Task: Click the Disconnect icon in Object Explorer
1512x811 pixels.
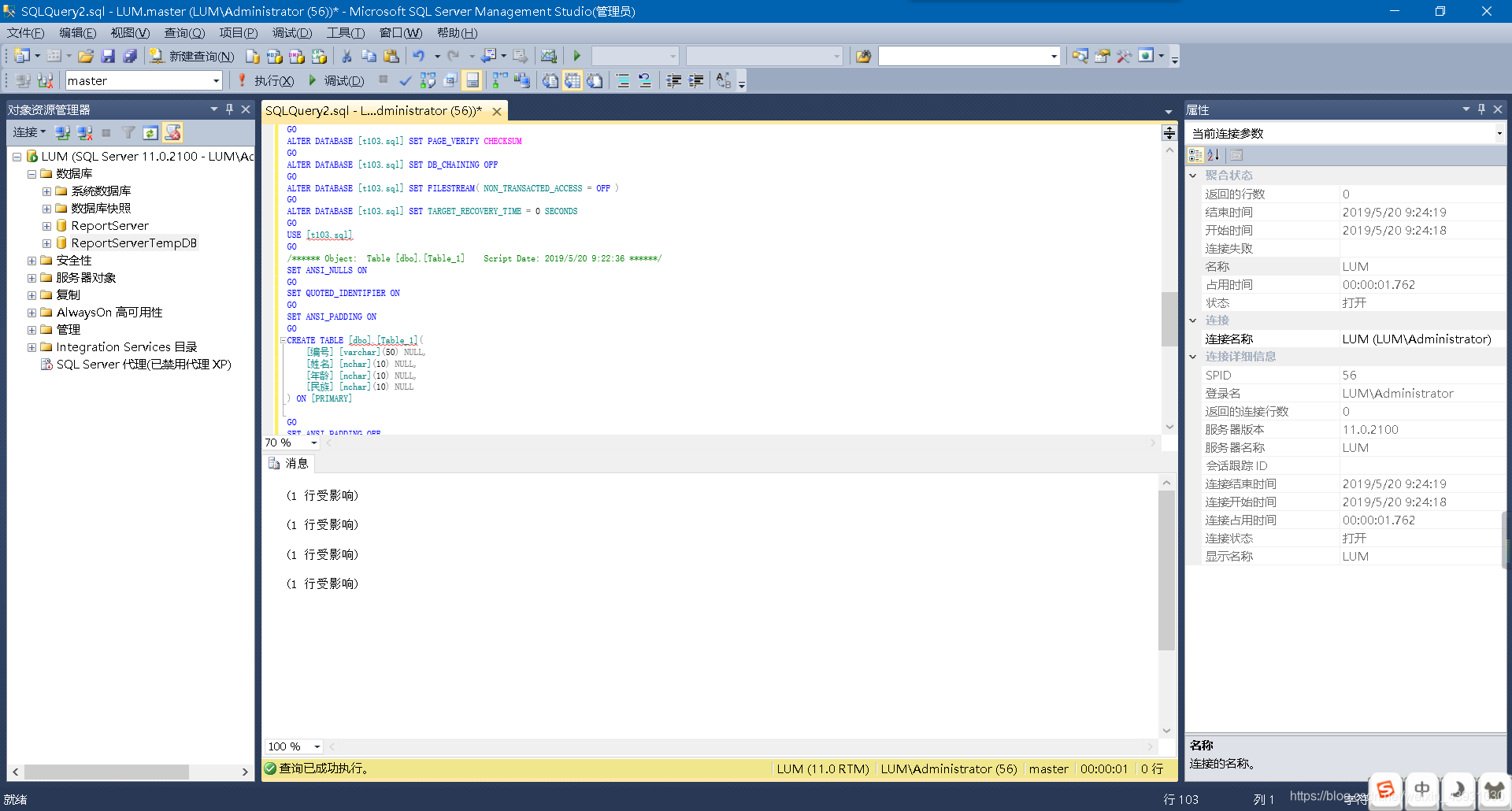Action: click(85, 132)
